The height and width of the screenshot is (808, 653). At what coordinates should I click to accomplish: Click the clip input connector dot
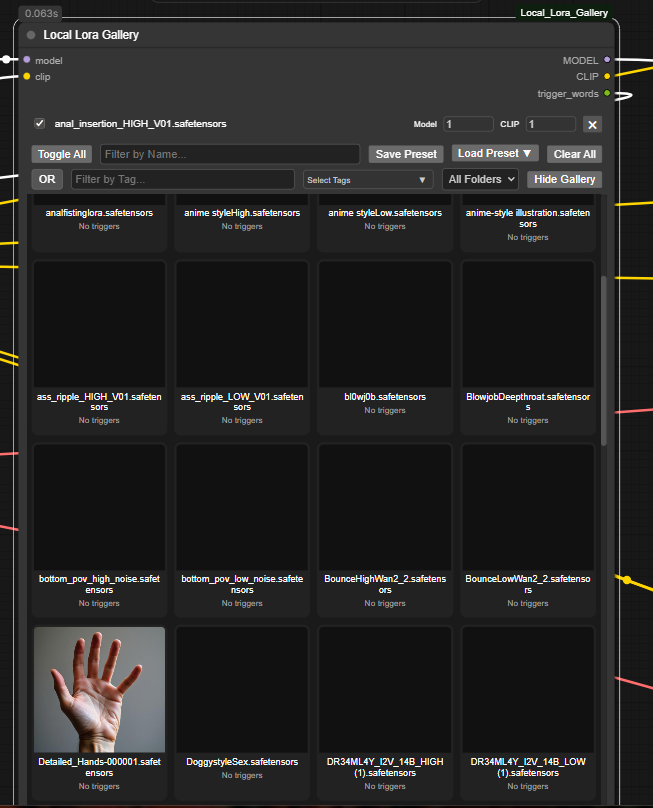tap(27, 76)
